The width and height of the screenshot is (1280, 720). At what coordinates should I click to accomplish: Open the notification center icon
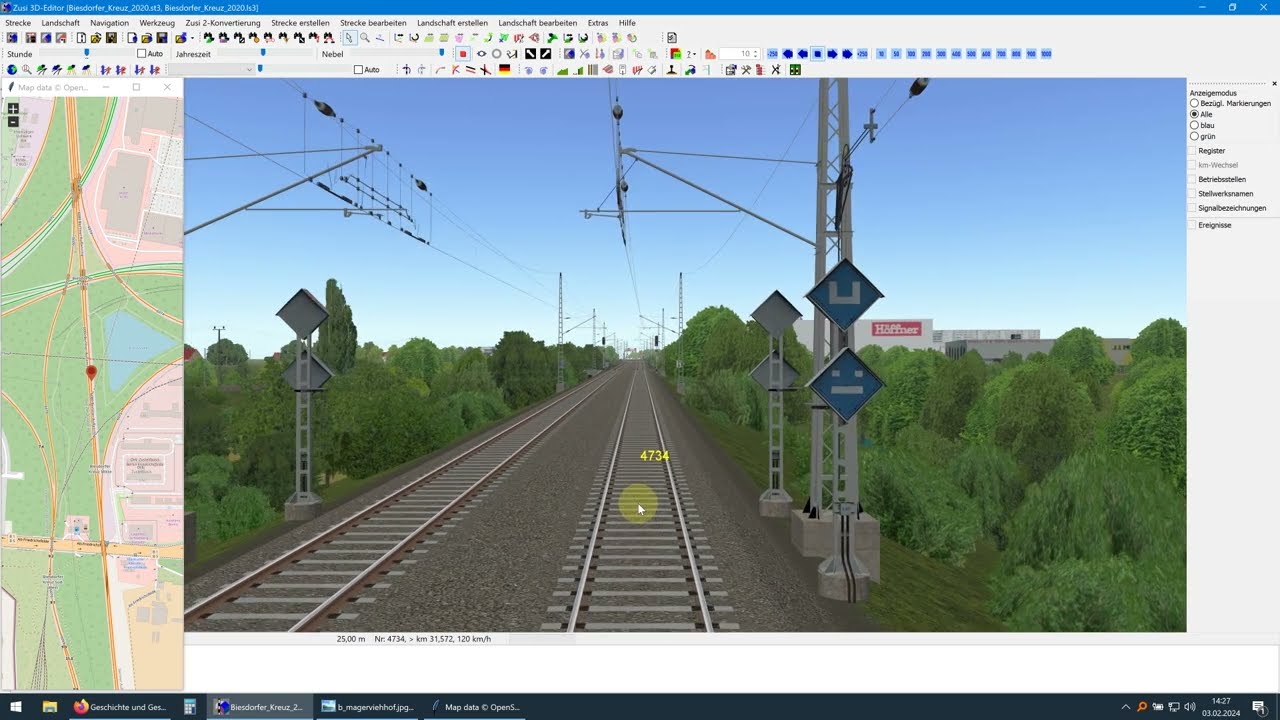click(1259, 707)
